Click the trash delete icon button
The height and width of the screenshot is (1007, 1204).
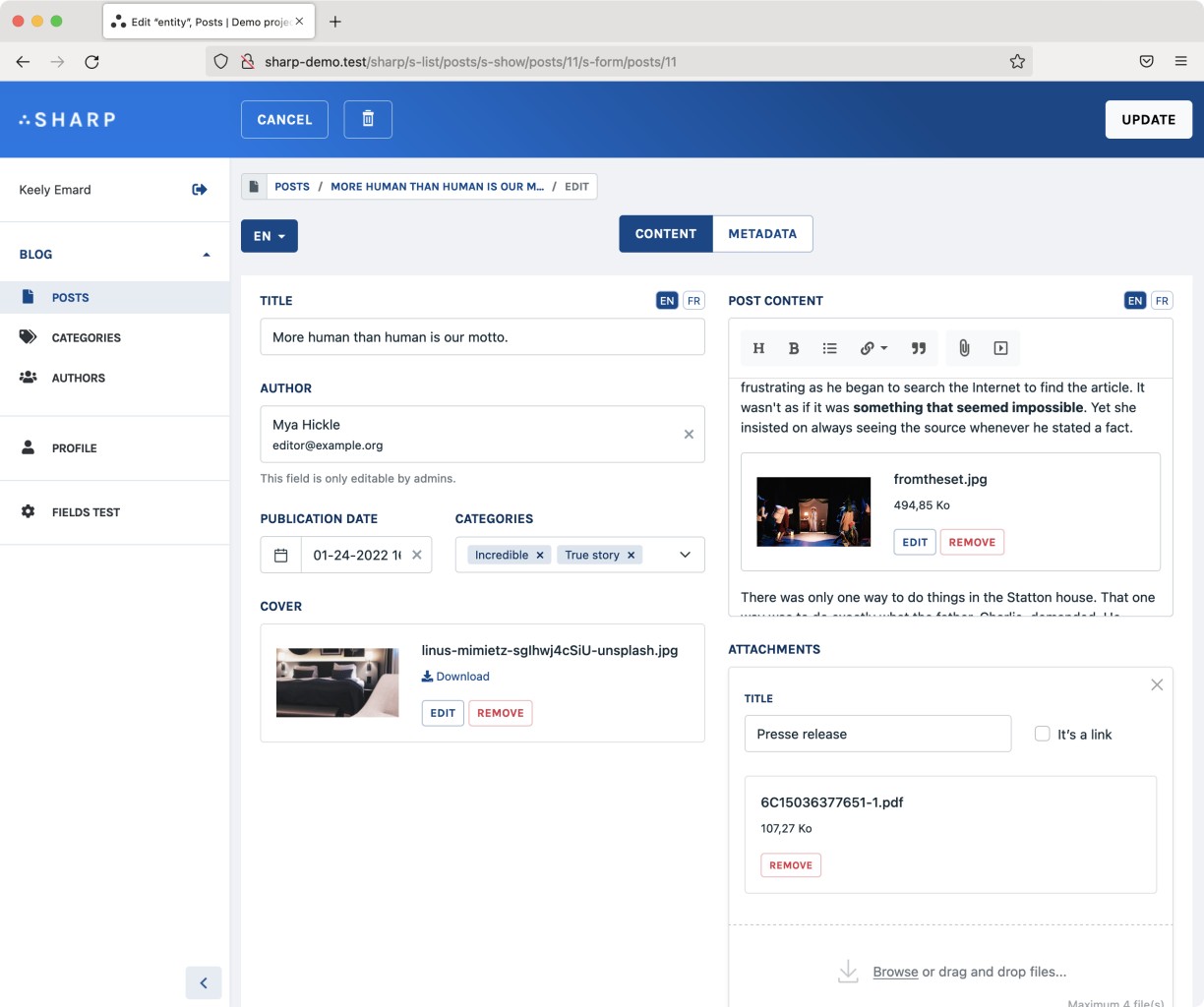click(x=368, y=119)
